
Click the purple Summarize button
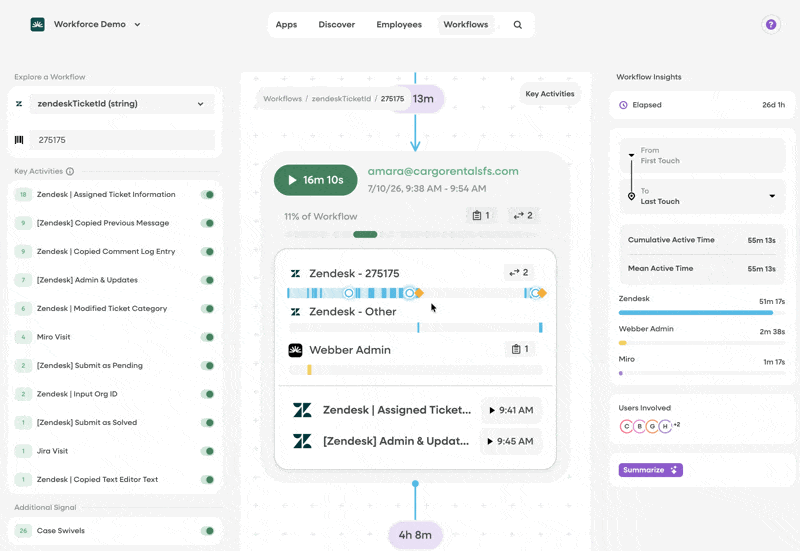(x=651, y=470)
